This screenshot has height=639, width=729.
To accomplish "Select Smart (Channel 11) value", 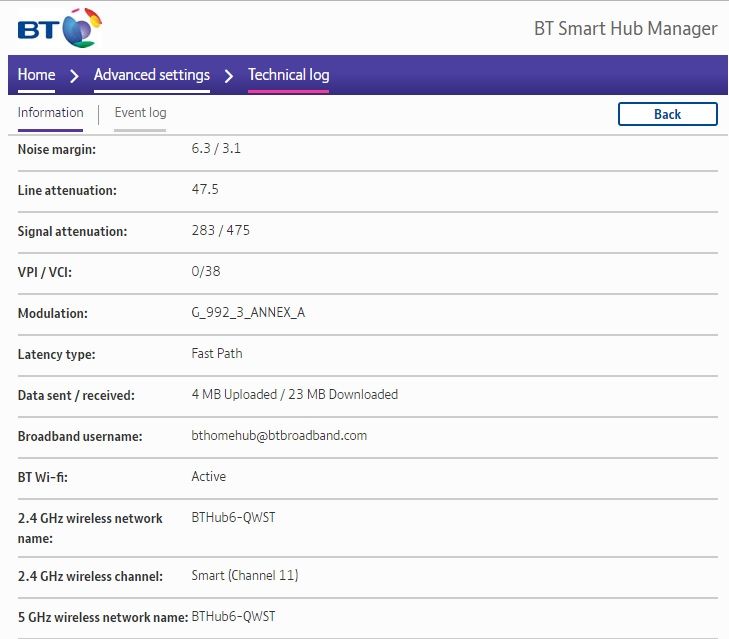I will [x=245, y=575].
